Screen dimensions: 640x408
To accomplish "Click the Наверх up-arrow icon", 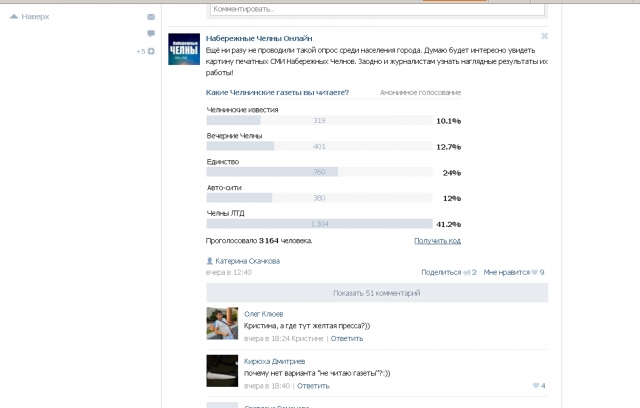I will pos(13,17).
